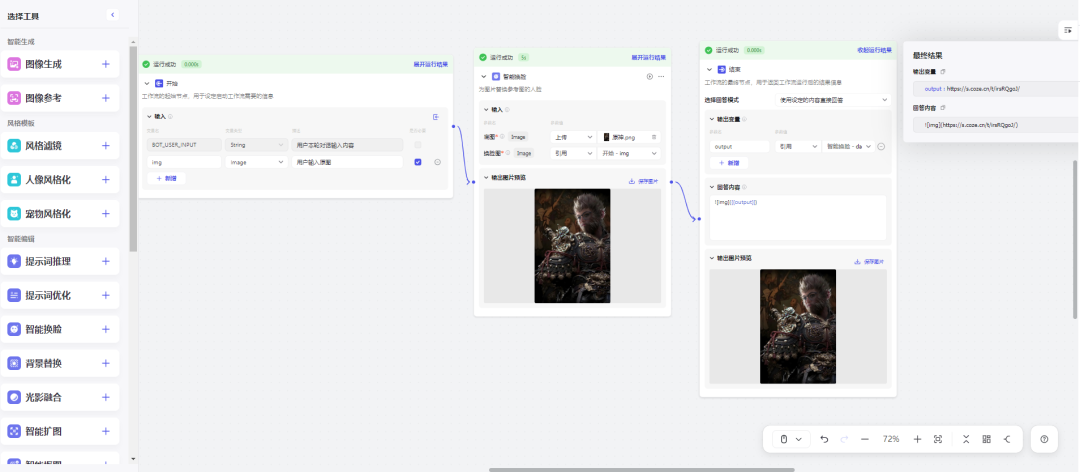The width and height of the screenshot is (1080, 472).
Task: Open the 引用 dropdown for 换脸图 parameter
Action: click(x=572, y=153)
